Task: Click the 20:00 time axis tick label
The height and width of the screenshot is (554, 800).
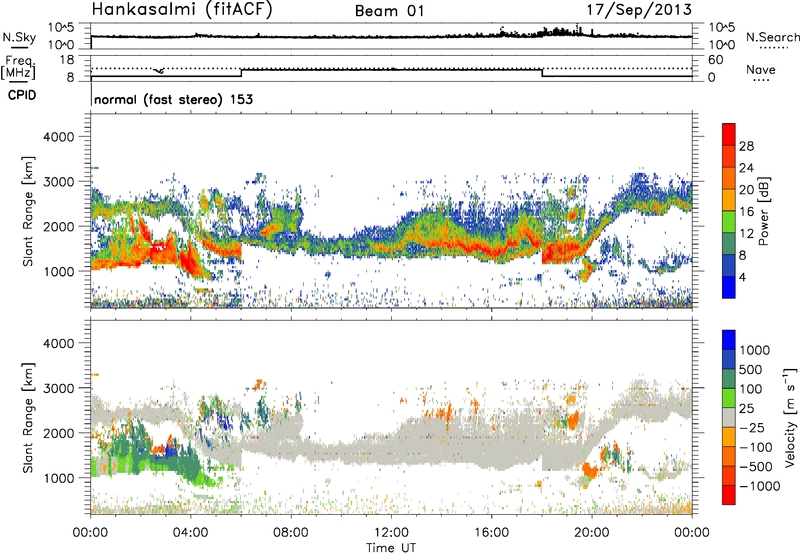Action: click(x=591, y=533)
